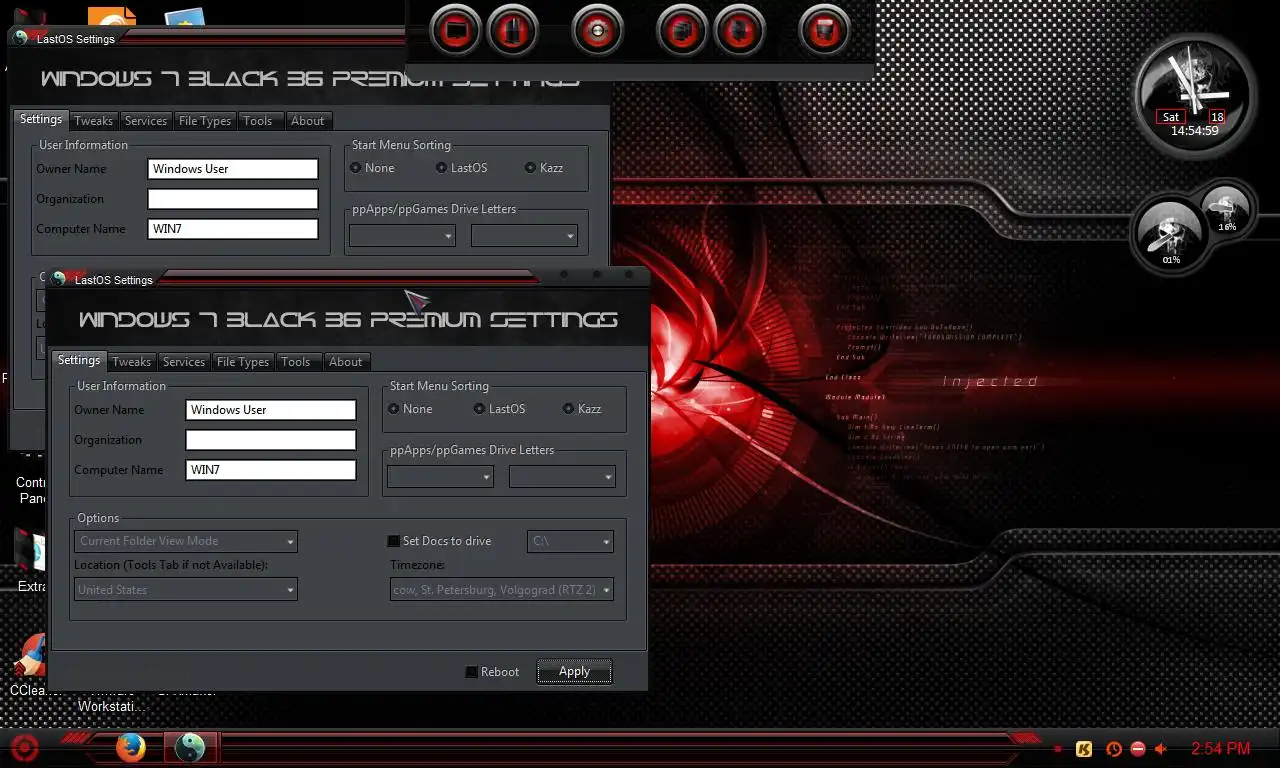Open the Timezone dropdown showing Volgograd
The height and width of the screenshot is (768, 1280).
pyautogui.click(x=501, y=590)
